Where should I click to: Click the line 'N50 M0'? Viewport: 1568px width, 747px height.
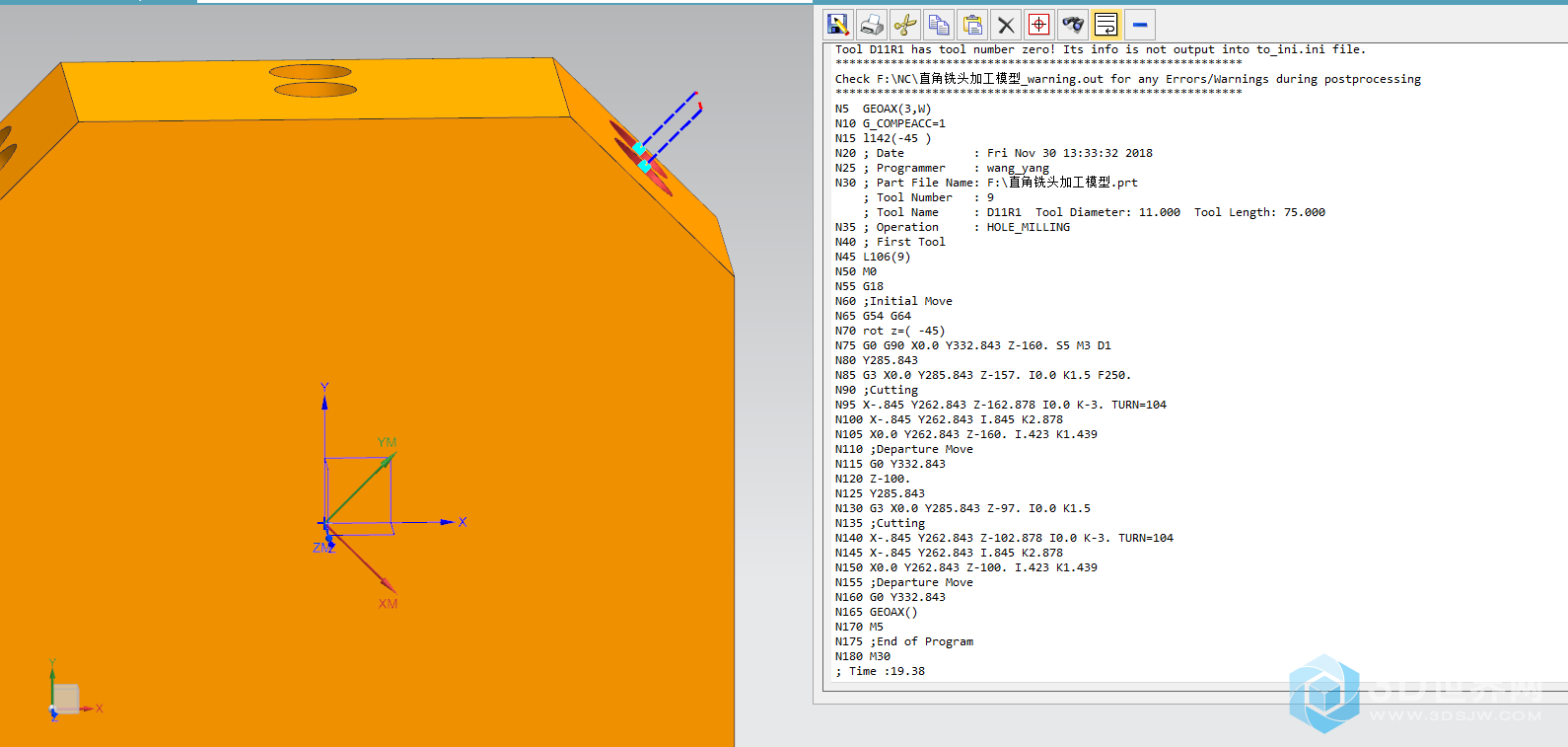pyautogui.click(x=855, y=271)
